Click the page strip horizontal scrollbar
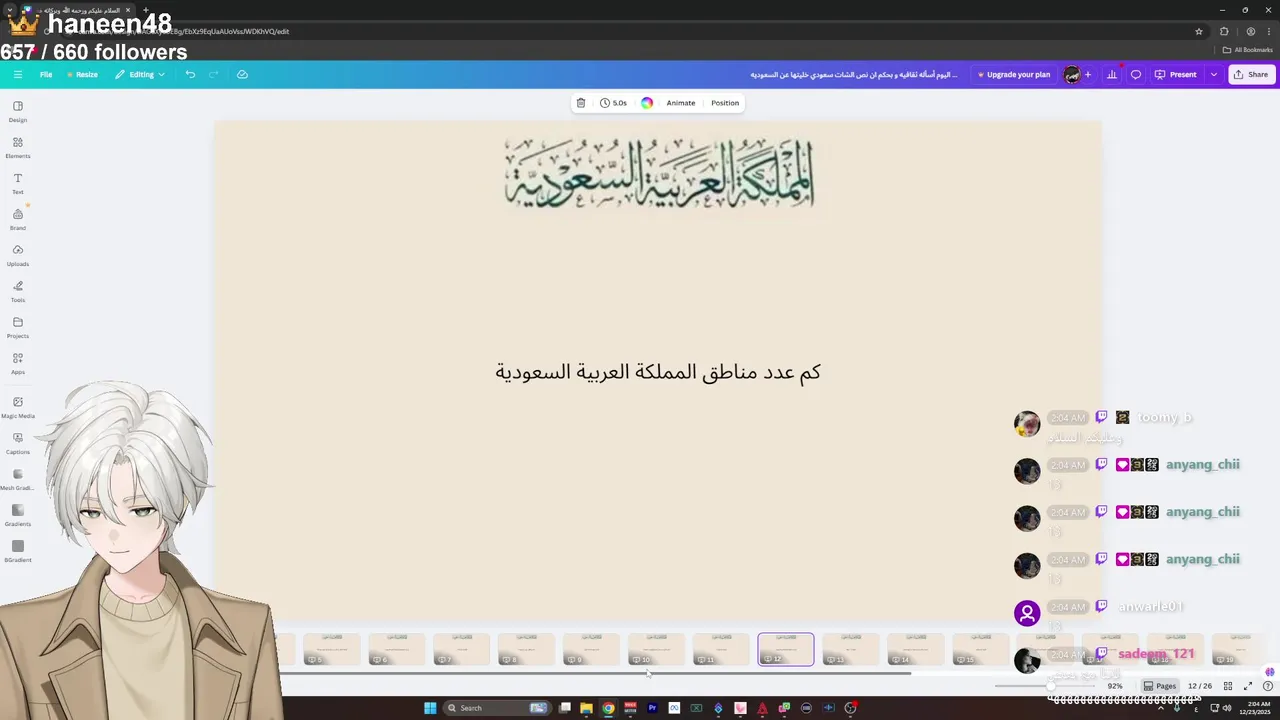This screenshot has height=720, width=1280. tap(595, 673)
